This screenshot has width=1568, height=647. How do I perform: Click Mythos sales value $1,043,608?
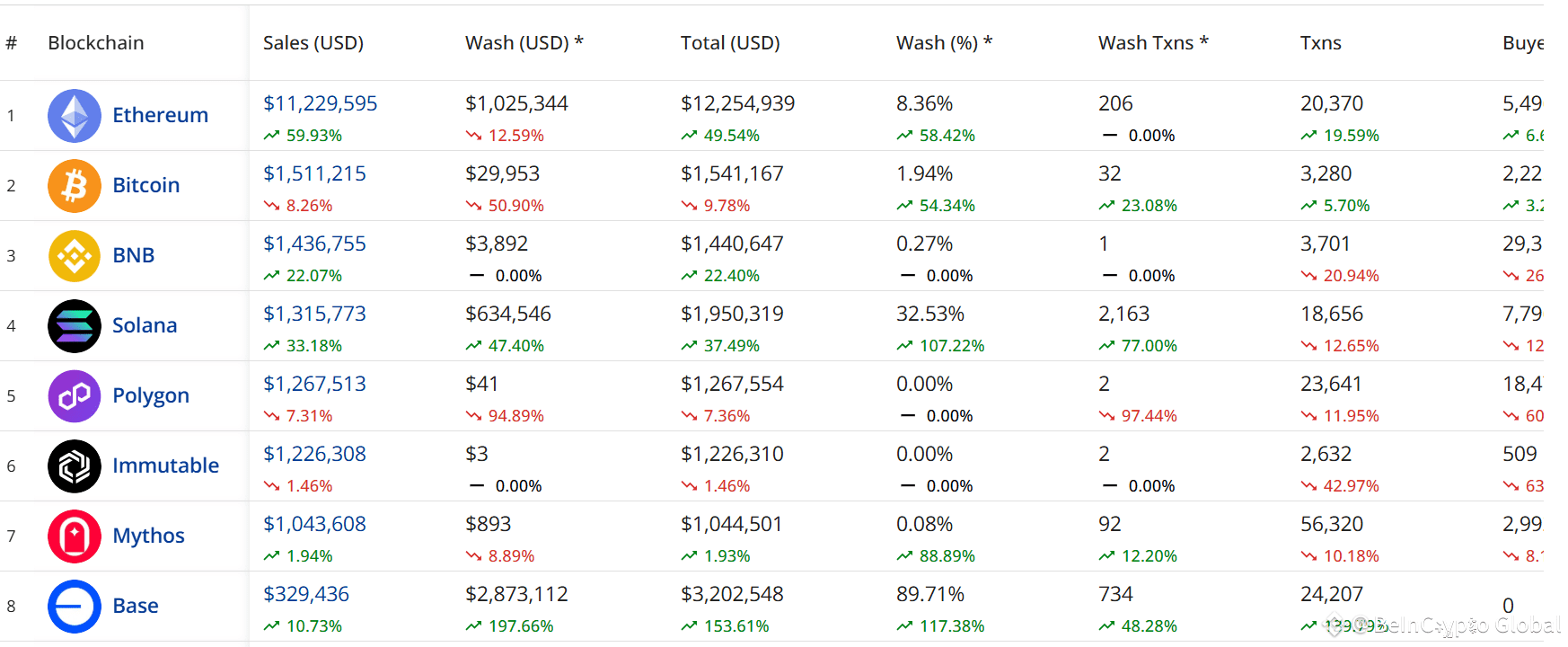(315, 524)
